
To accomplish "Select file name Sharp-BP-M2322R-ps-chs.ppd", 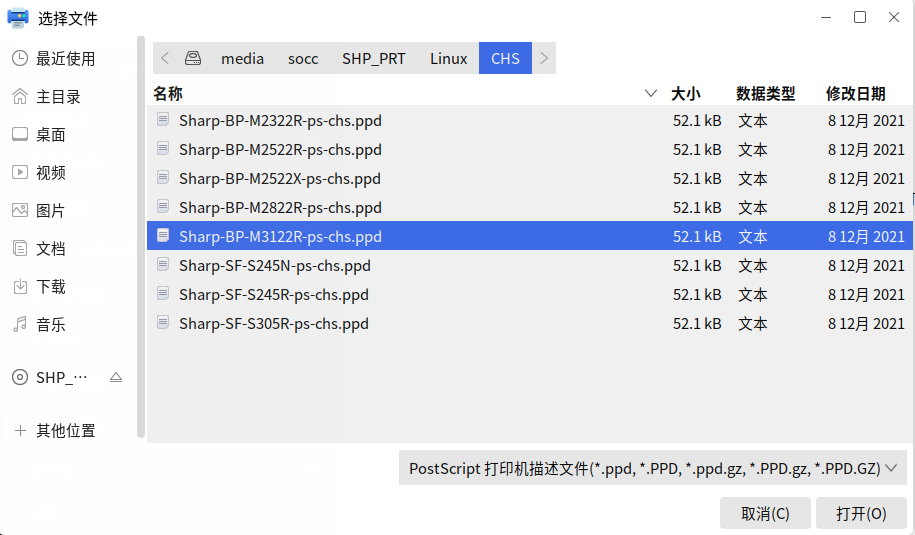I will click(x=280, y=121).
